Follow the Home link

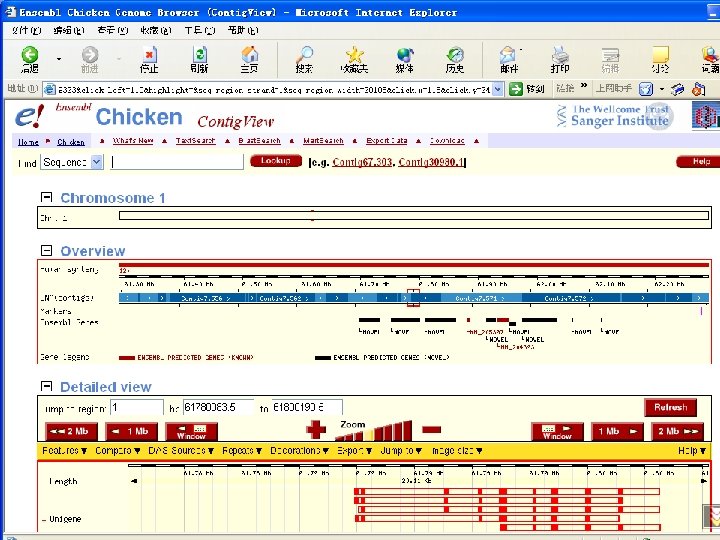click(28, 142)
